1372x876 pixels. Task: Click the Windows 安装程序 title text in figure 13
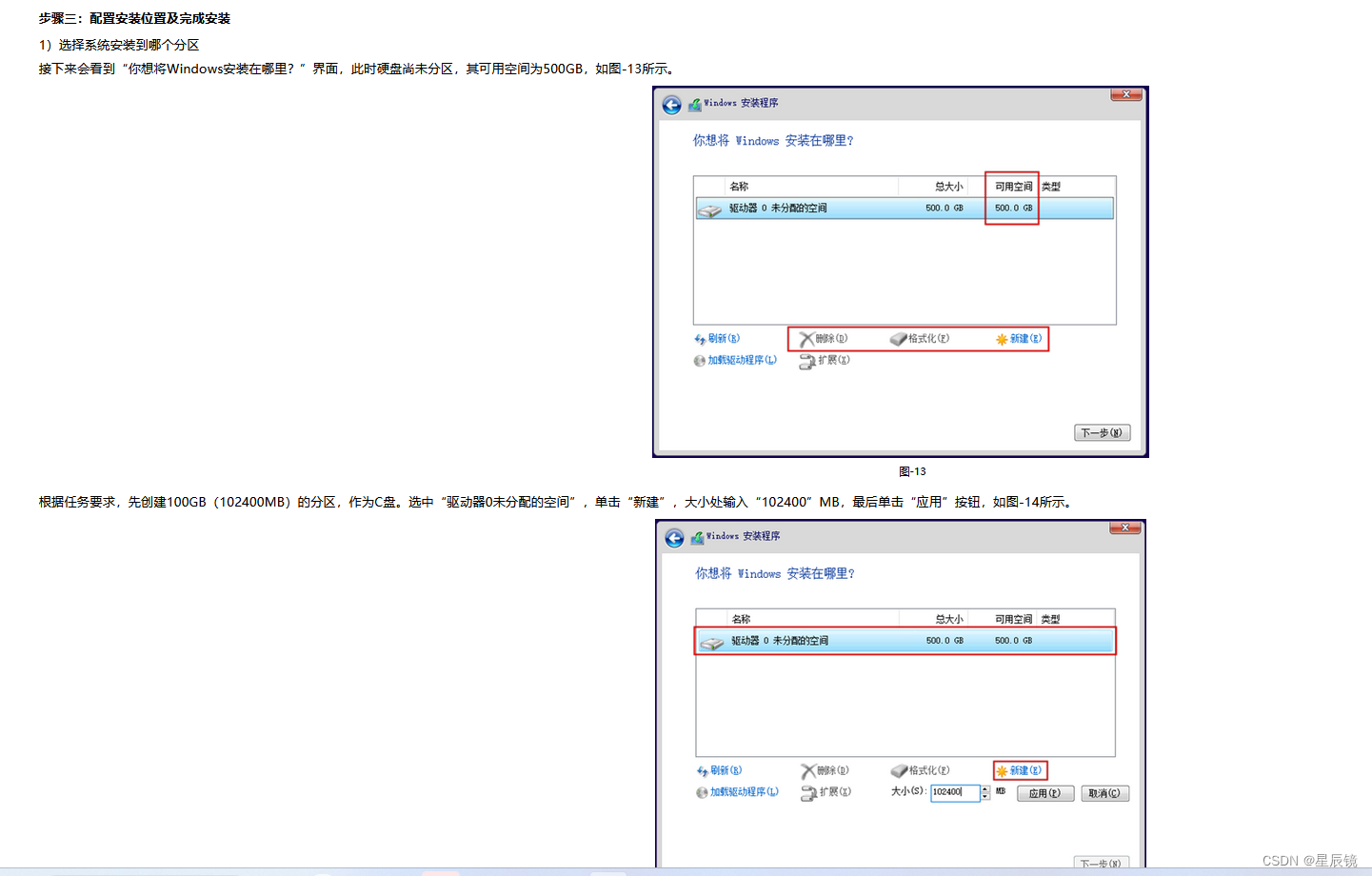point(741,103)
